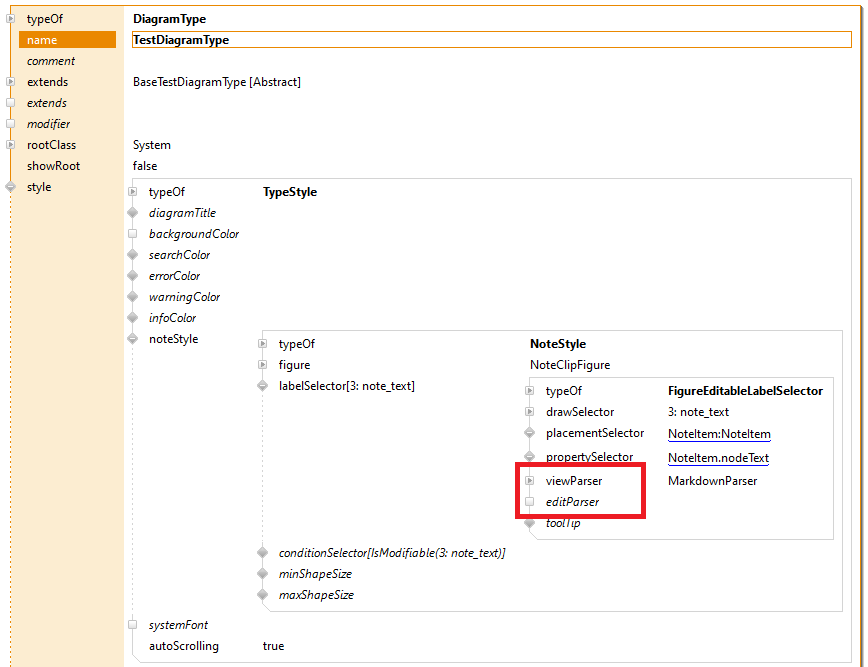Select the showRoot property in sidebar

tap(53, 166)
